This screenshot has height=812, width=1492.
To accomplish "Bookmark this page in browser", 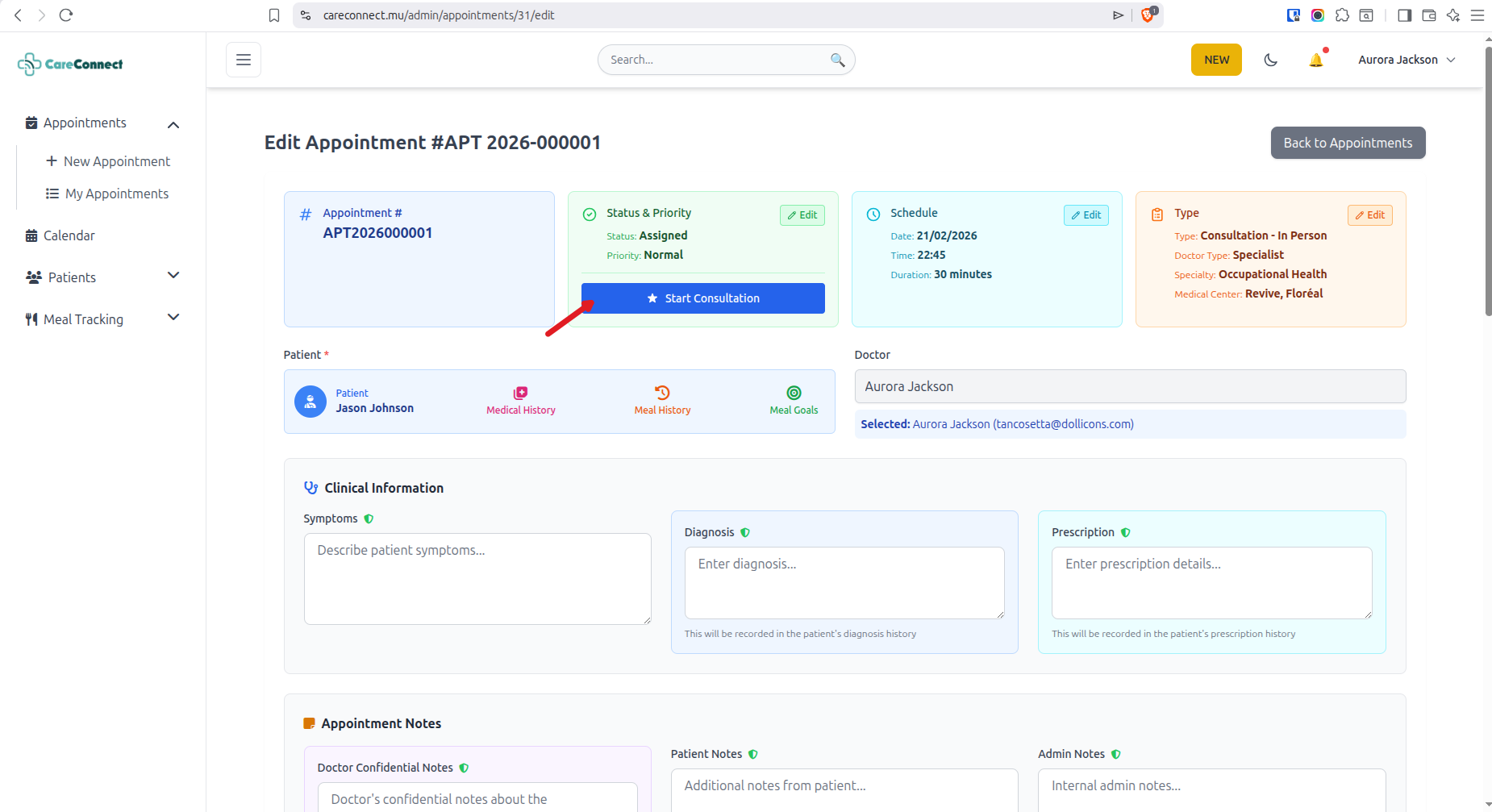I will (x=274, y=15).
